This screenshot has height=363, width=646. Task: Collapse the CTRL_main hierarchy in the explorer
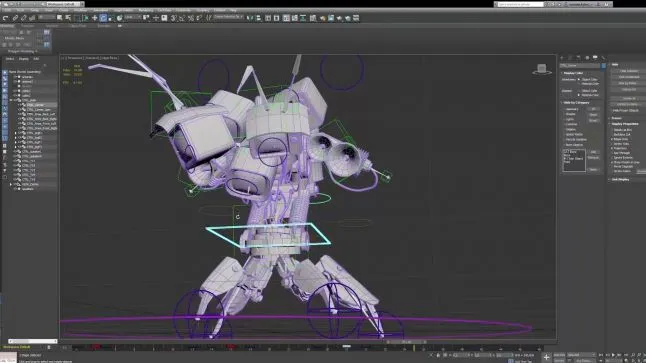(11, 100)
